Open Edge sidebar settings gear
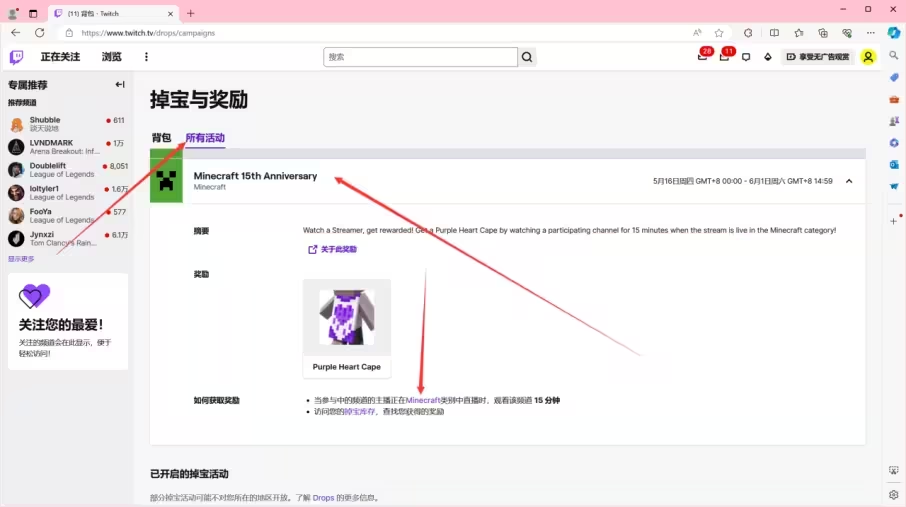 tap(894, 495)
